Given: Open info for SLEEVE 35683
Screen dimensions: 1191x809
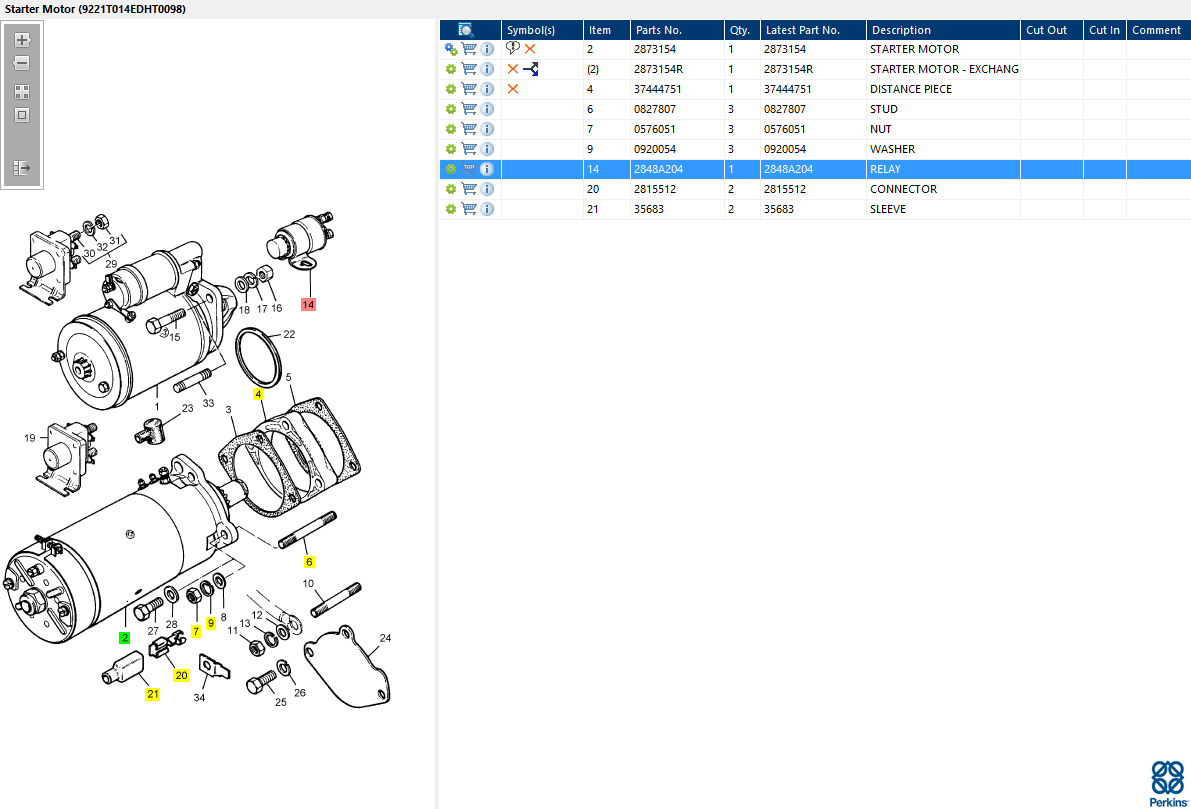Looking at the screenshot, I should (488, 209).
